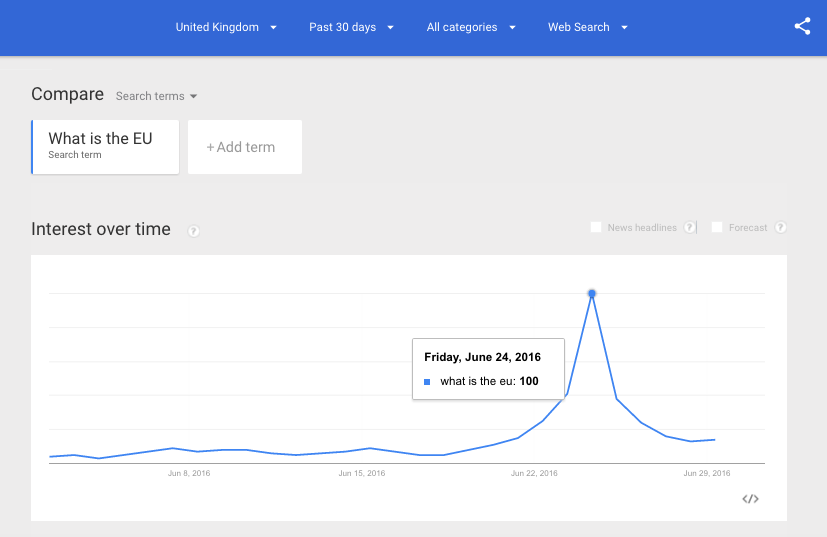Click the Add term button
The width and height of the screenshot is (827, 537).
pyautogui.click(x=244, y=147)
